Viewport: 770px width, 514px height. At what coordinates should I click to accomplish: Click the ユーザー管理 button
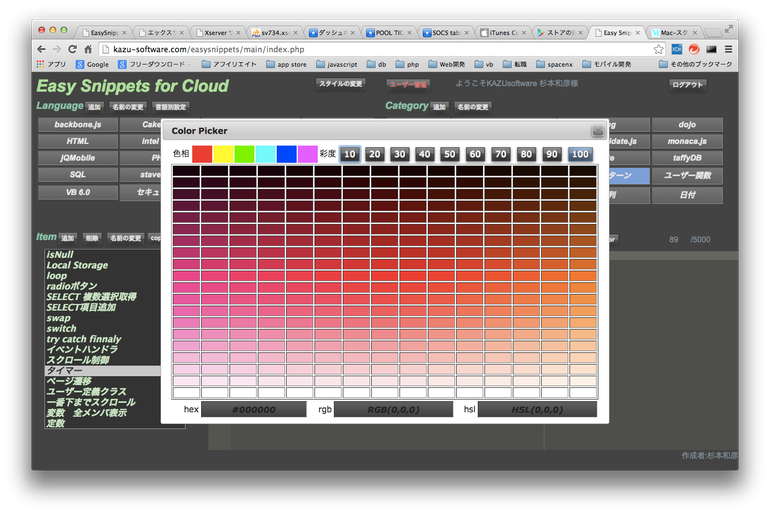[x=408, y=85]
